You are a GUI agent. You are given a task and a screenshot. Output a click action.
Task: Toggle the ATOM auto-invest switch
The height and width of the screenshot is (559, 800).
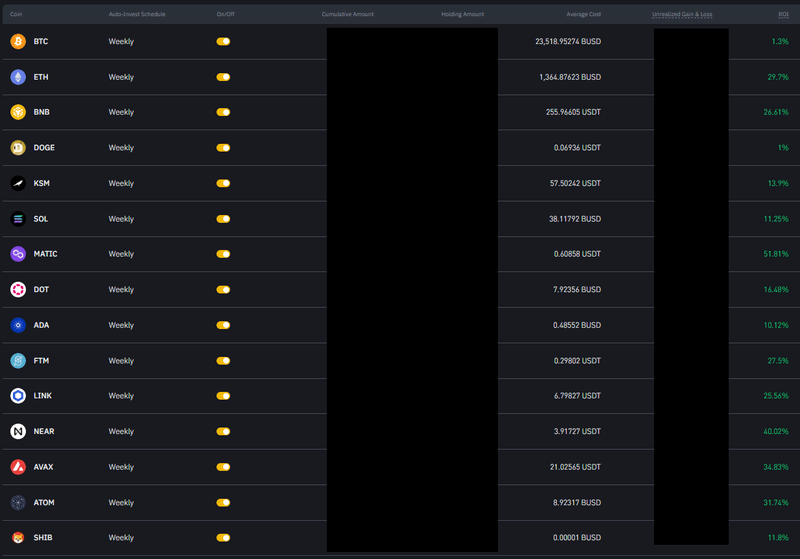point(223,502)
